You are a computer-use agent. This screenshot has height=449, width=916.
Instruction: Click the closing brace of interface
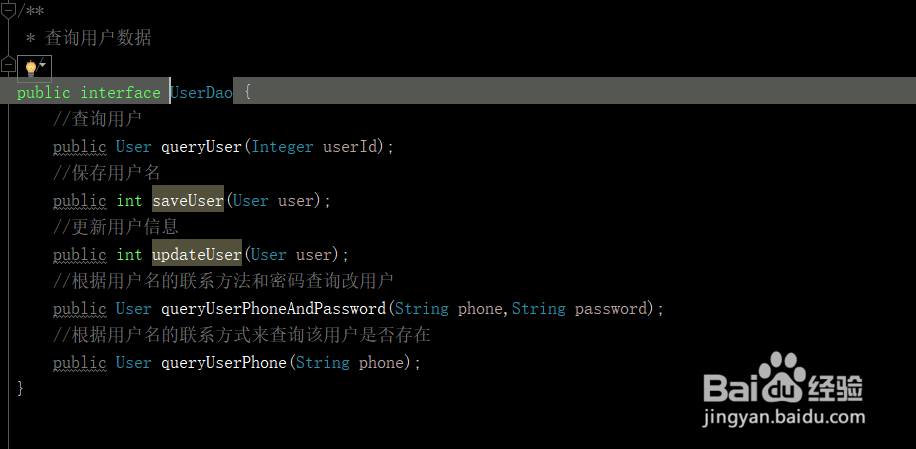(20, 388)
